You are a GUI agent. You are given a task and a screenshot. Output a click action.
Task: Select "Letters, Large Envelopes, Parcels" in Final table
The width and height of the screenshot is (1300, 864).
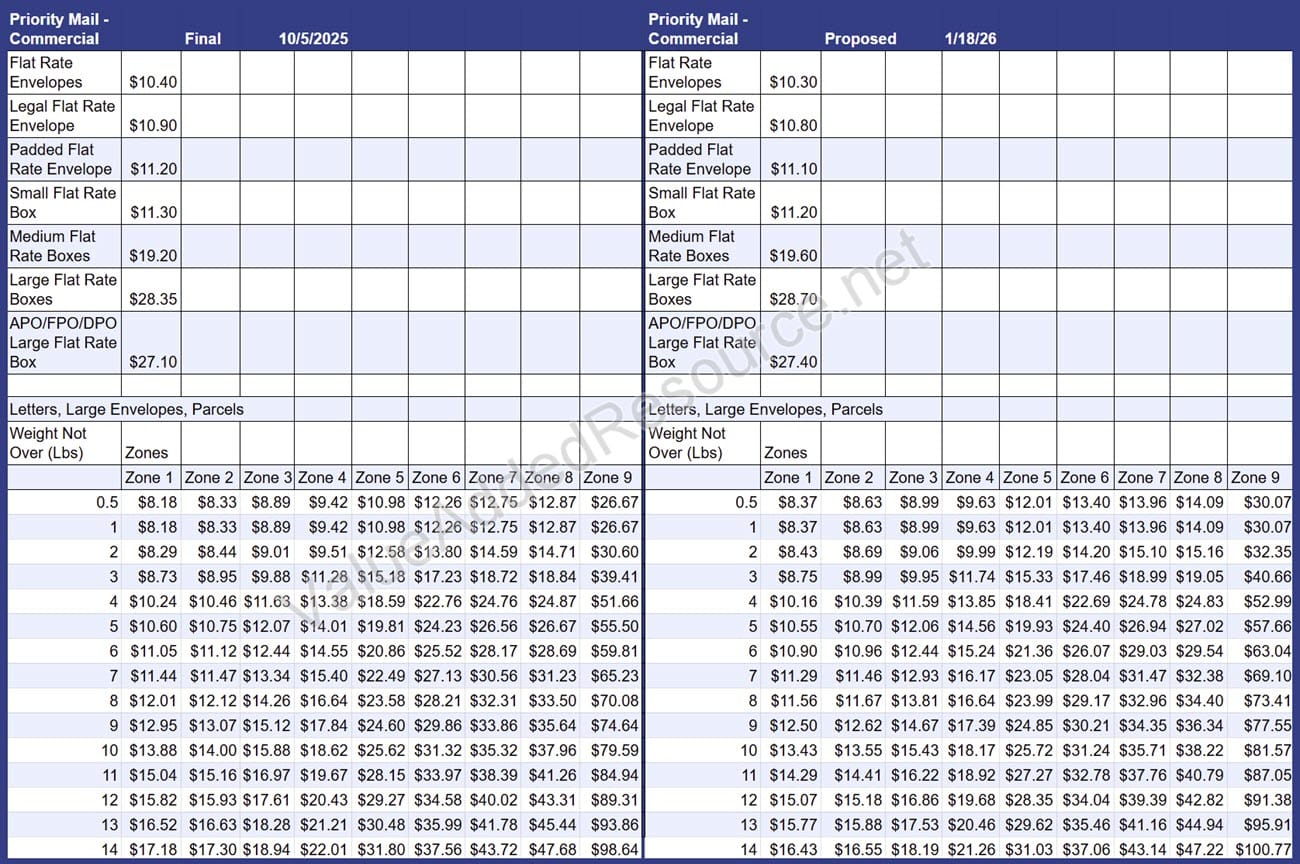pyautogui.click(x=127, y=409)
